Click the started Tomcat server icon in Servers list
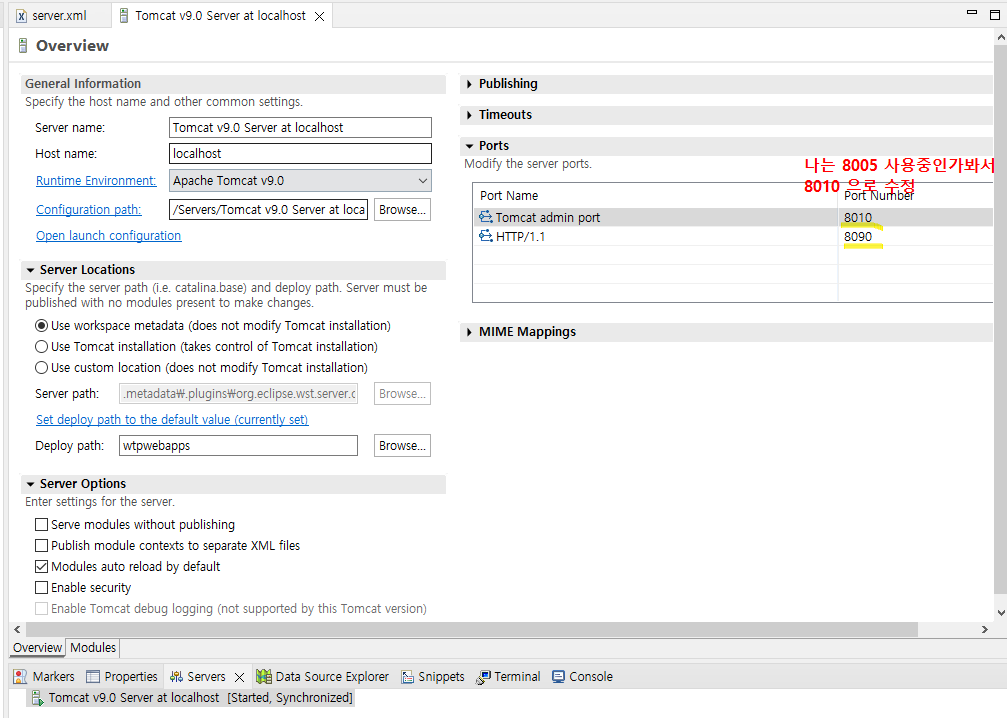The image size is (1007, 718). (x=37, y=697)
